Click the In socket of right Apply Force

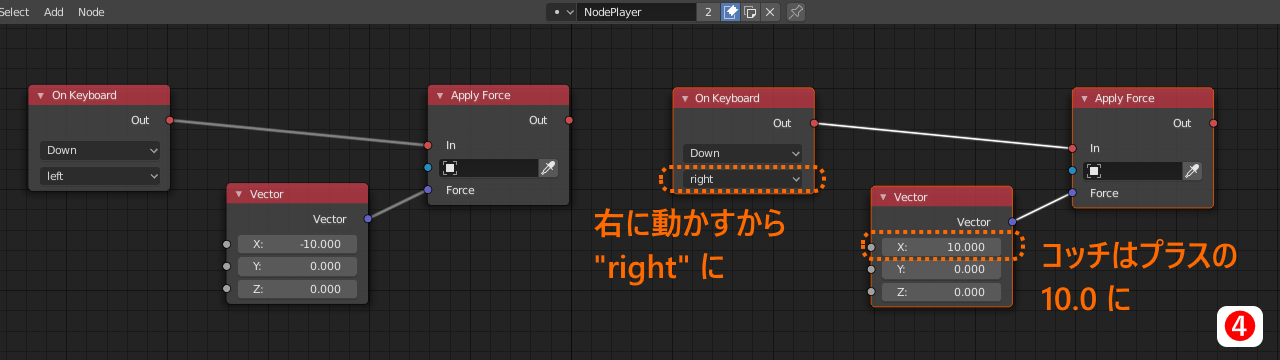click(1072, 148)
